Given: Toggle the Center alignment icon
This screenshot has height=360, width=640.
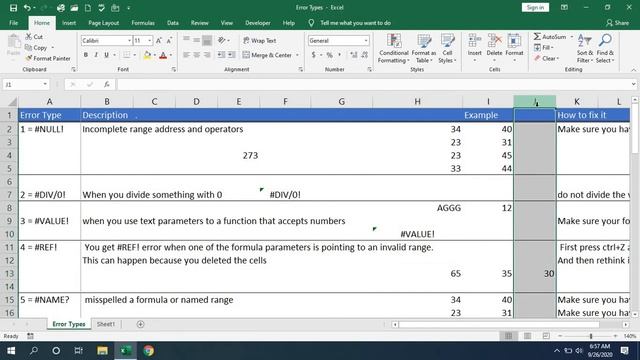Looking at the screenshot, I should point(196,55).
